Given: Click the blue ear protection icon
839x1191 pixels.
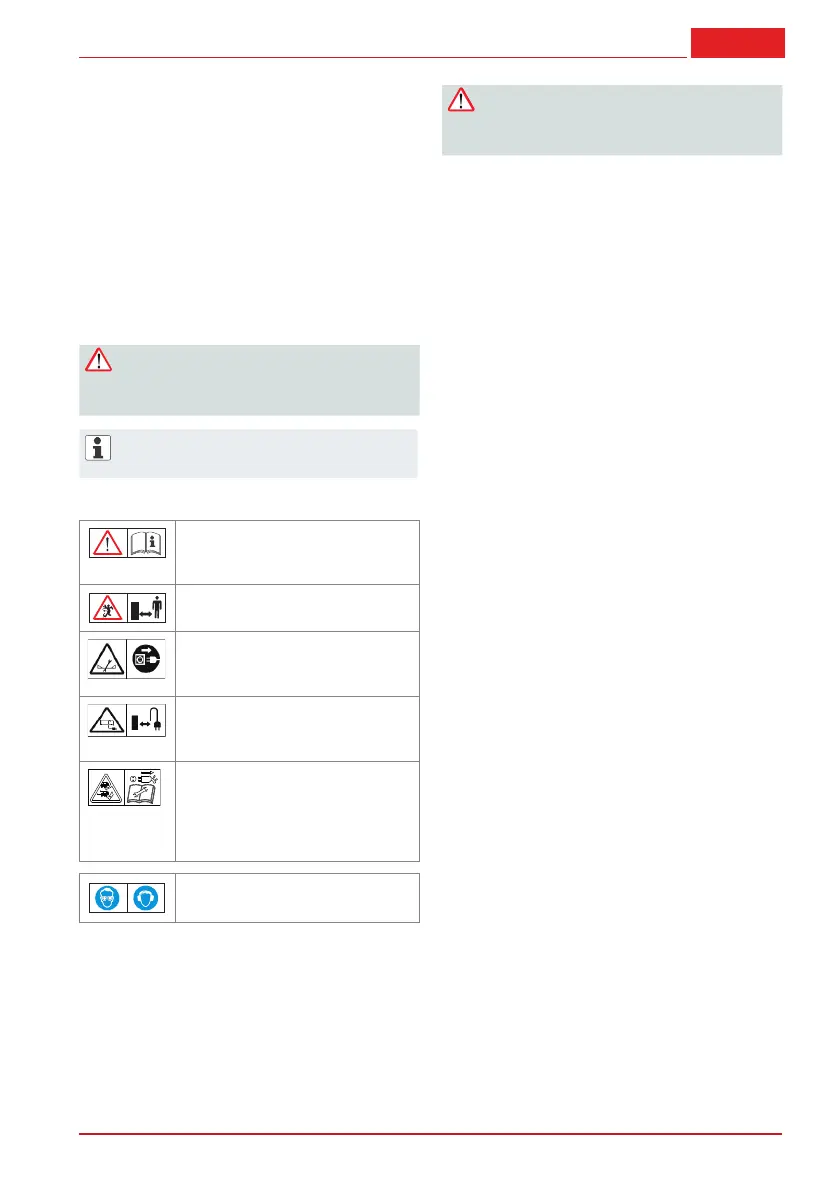Looking at the screenshot, I should pyautogui.click(x=147, y=898).
